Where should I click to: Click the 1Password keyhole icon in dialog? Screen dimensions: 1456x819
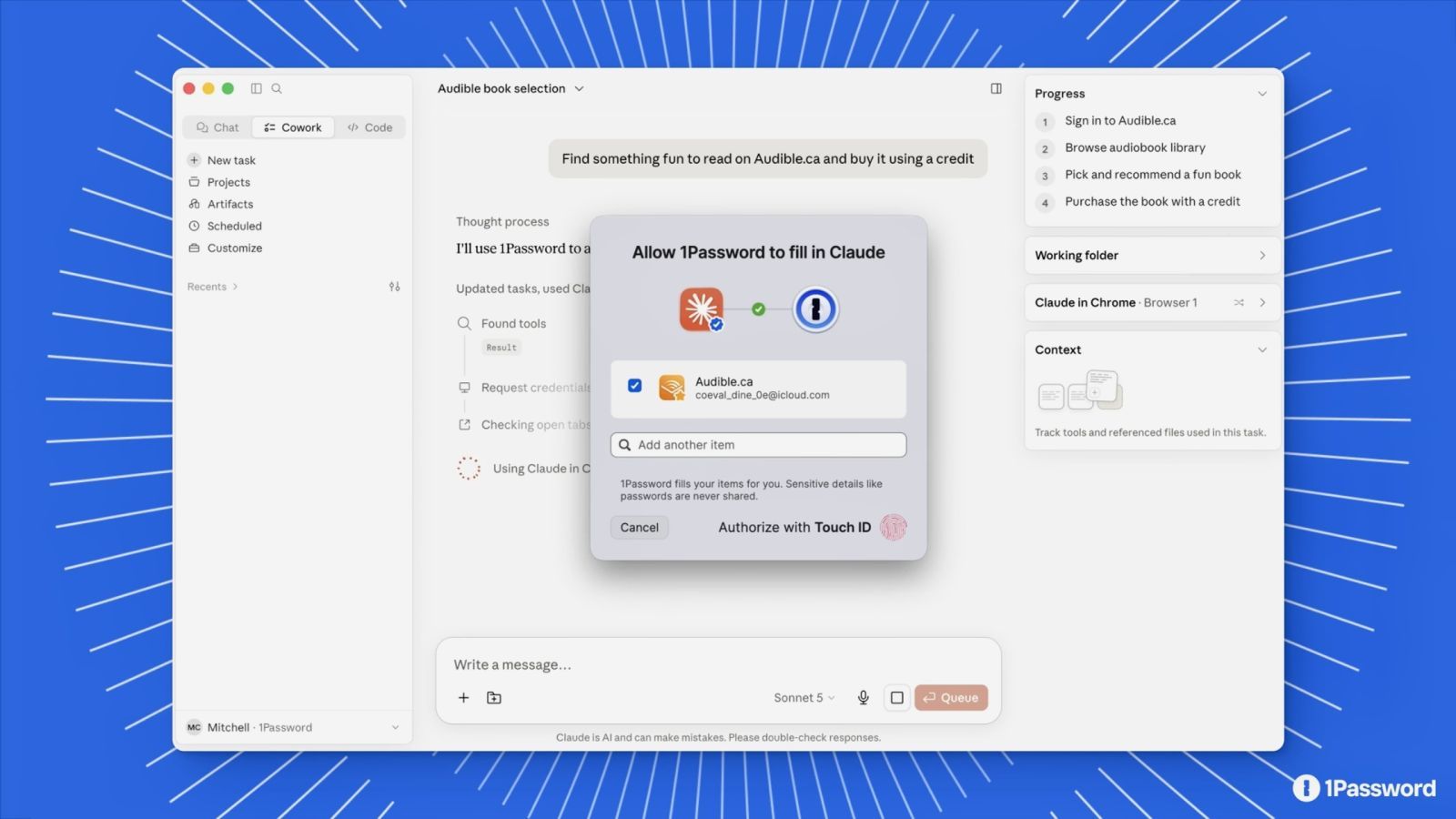[x=815, y=309]
